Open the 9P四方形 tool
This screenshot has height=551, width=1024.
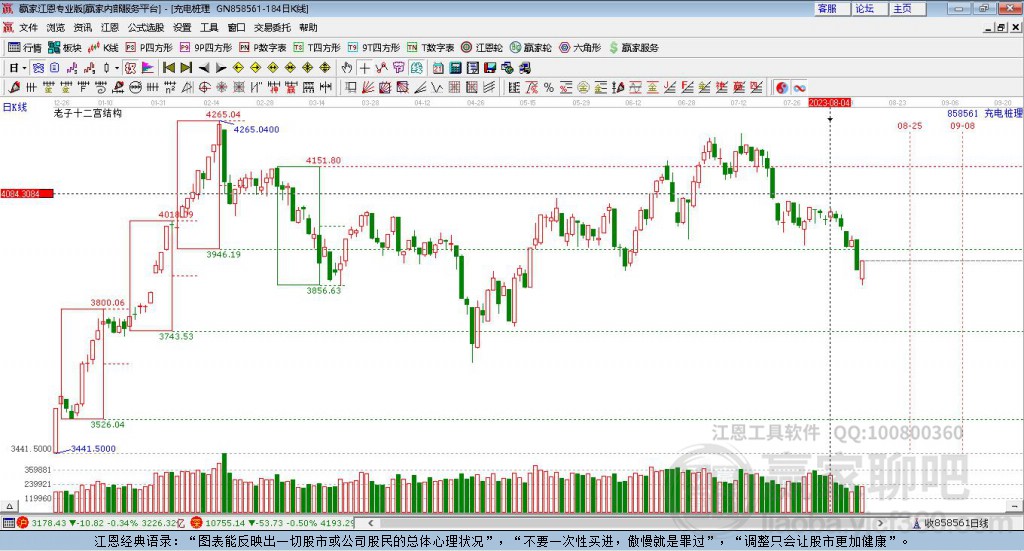click(205, 48)
